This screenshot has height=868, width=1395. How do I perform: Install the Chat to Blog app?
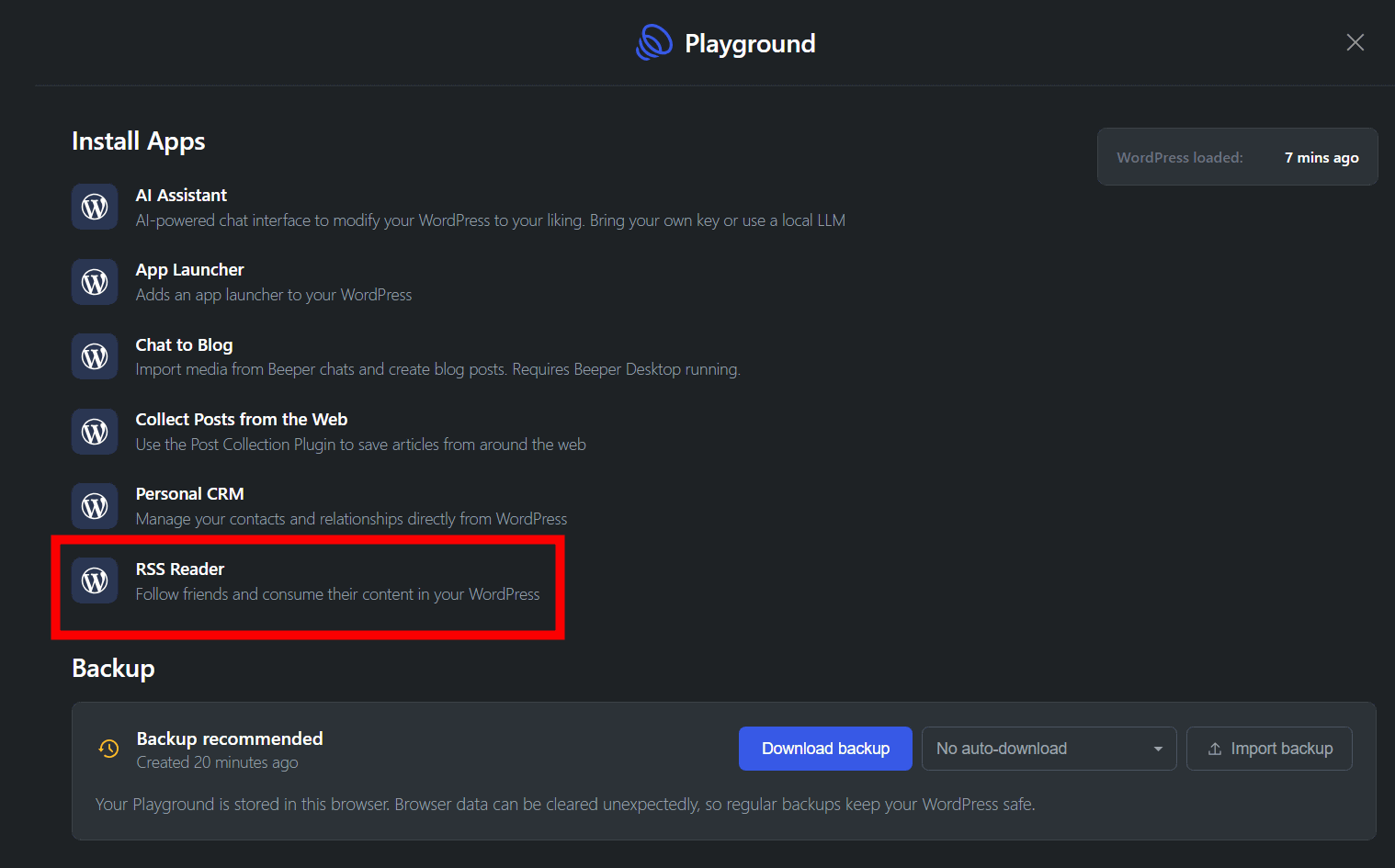(184, 345)
